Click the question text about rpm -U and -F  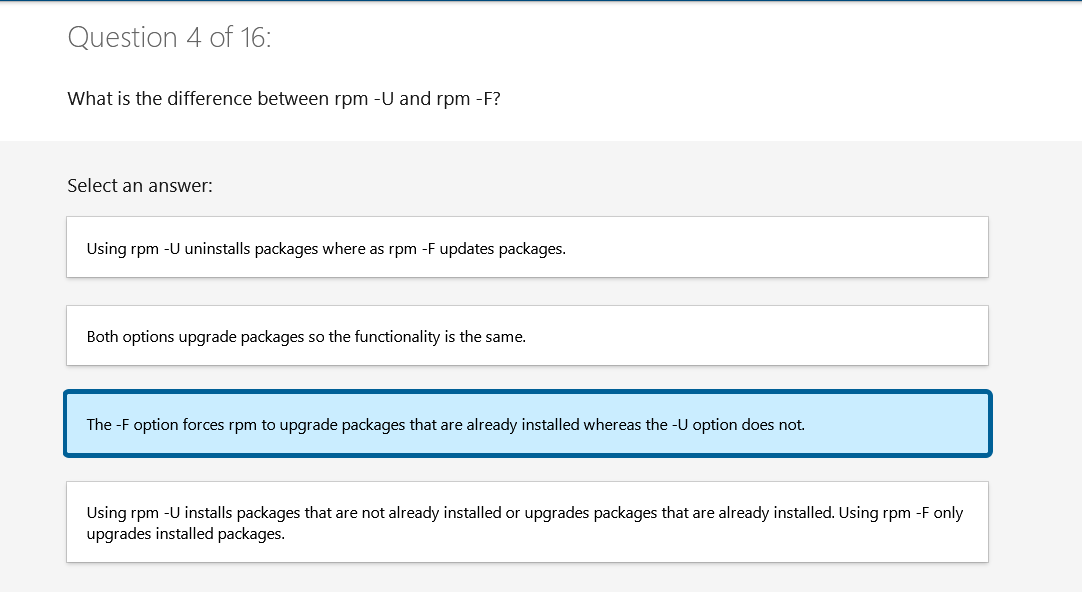(283, 98)
